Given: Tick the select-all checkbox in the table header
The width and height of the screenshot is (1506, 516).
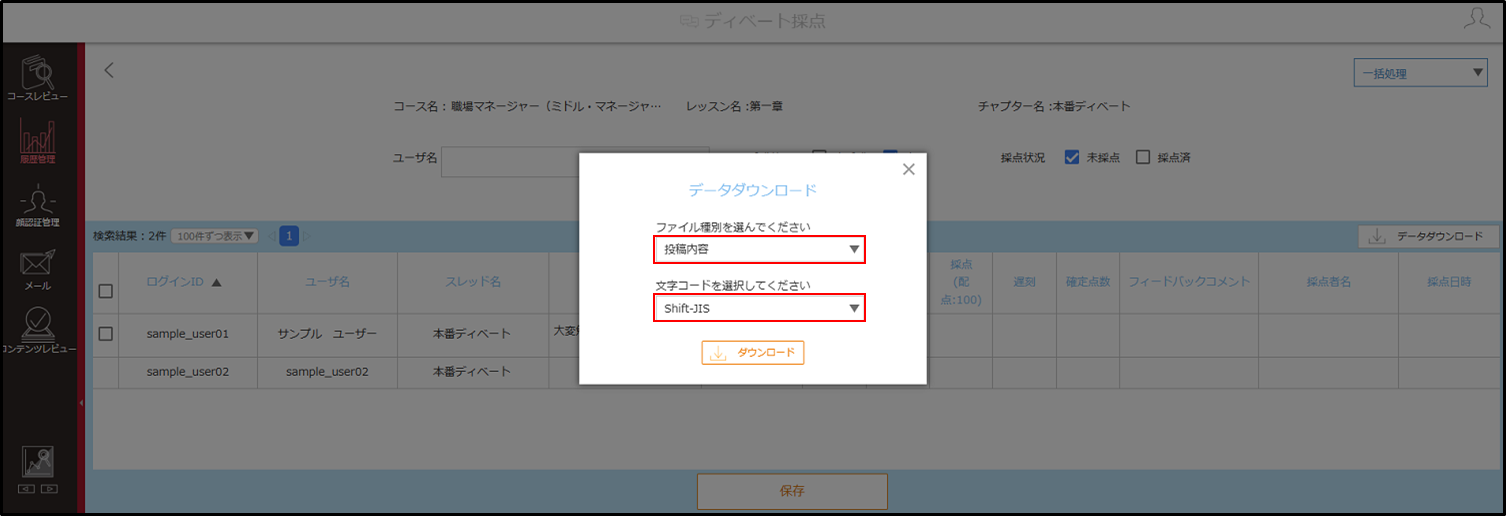Looking at the screenshot, I should [x=106, y=291].
